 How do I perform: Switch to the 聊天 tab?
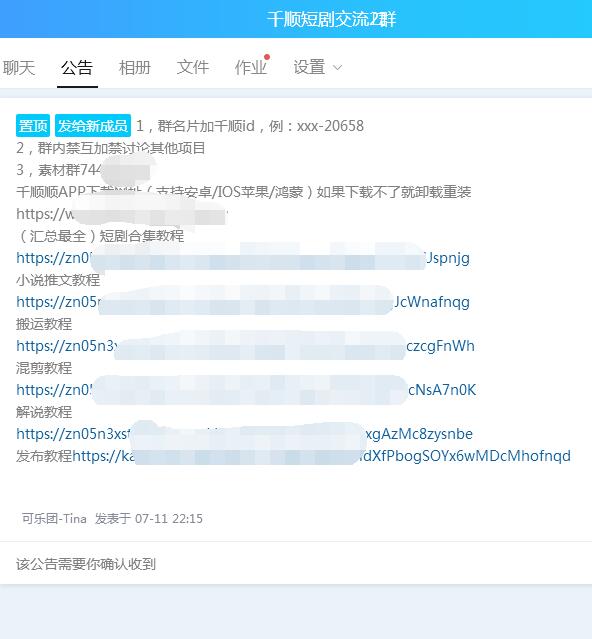(x=19, y=67)
